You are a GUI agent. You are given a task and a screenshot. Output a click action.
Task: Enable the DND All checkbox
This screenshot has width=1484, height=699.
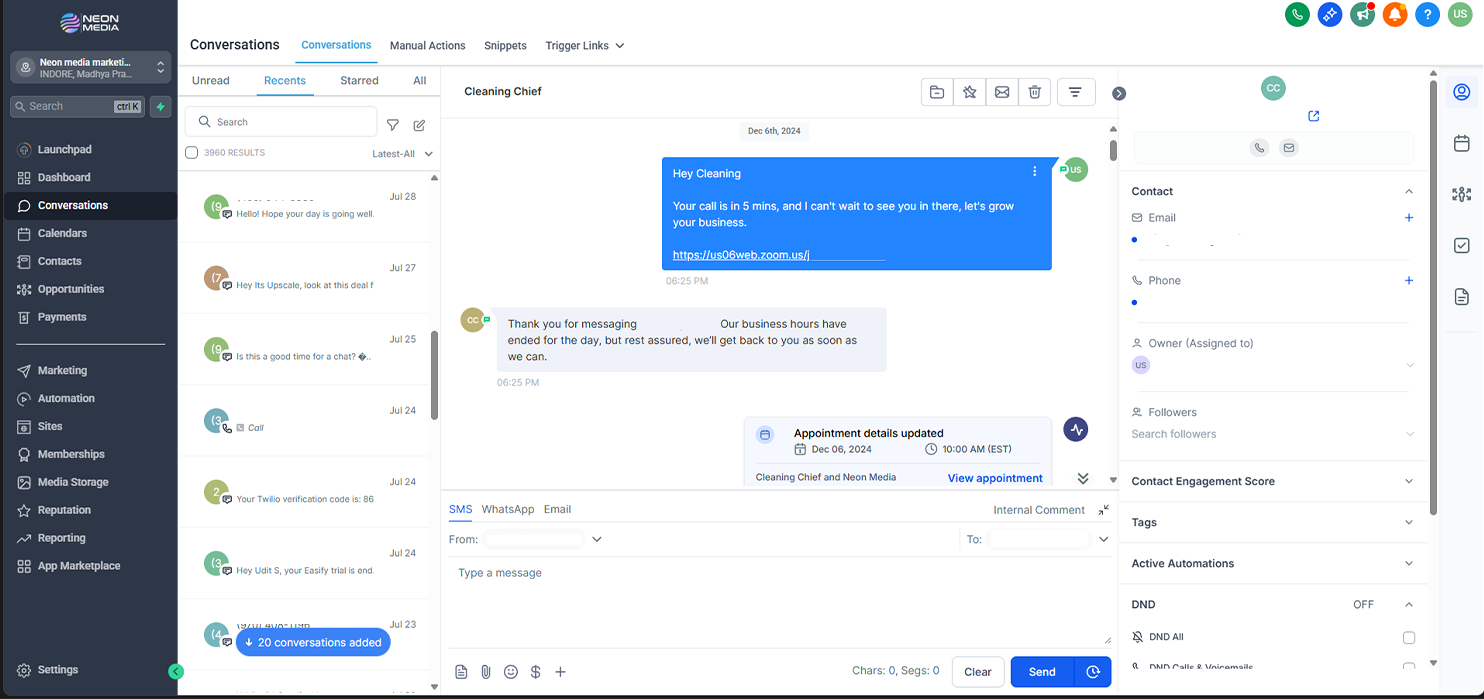1409,637
